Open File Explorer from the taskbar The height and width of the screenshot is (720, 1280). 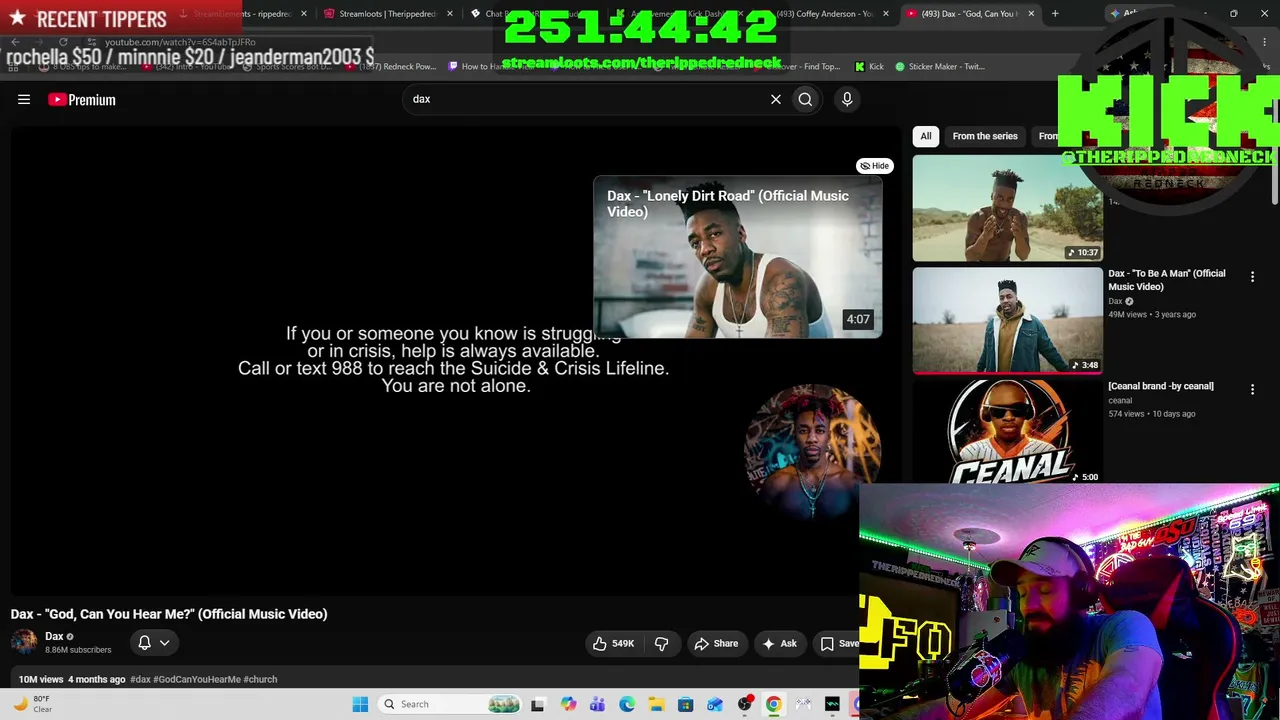tap(656, 704)
